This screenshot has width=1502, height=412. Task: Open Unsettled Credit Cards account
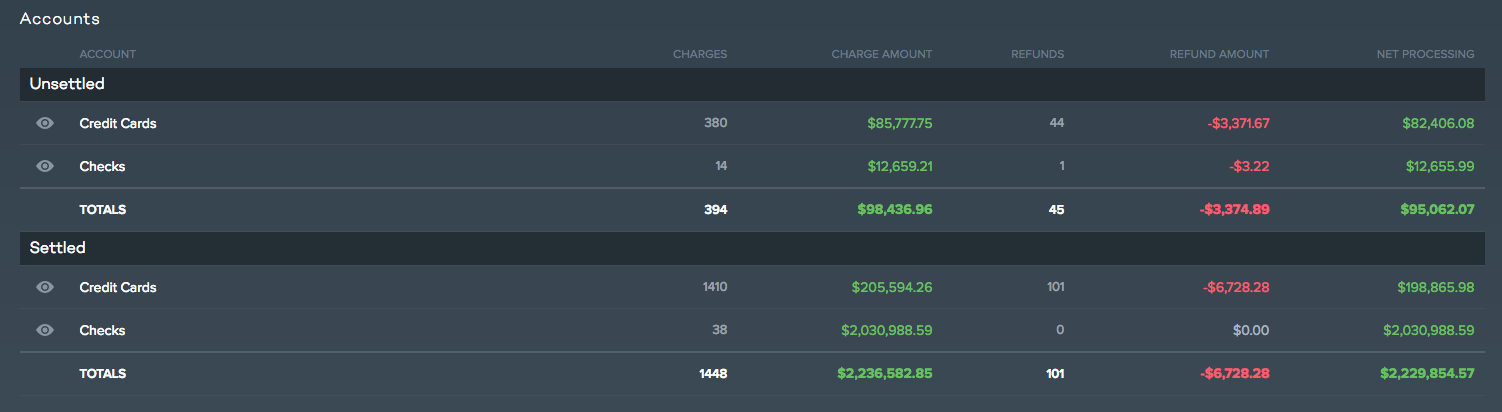[118, 123]
